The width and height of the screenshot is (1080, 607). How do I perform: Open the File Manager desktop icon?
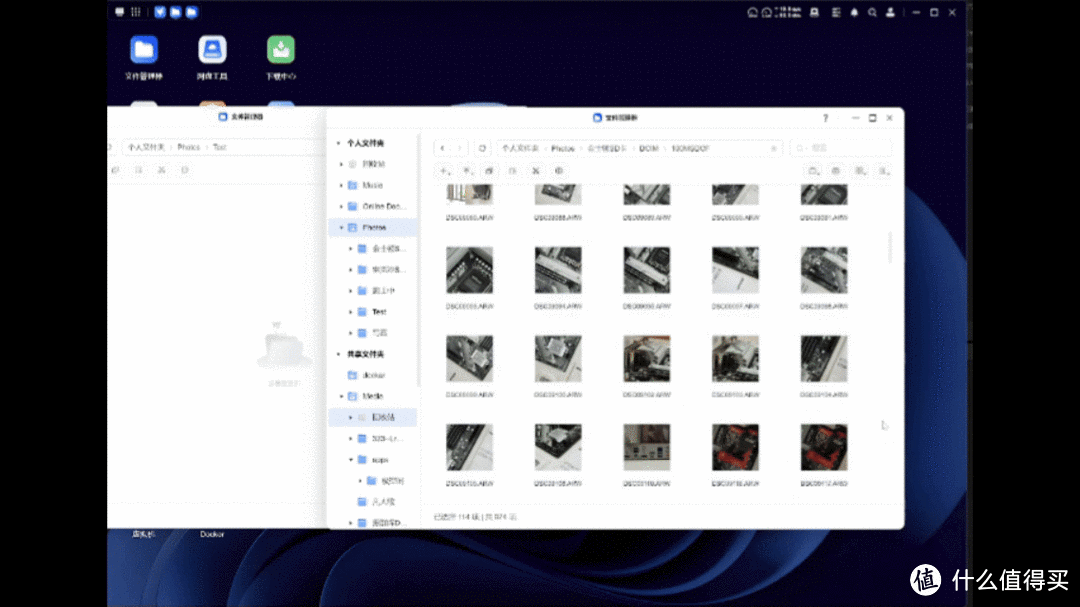point(144,50)
